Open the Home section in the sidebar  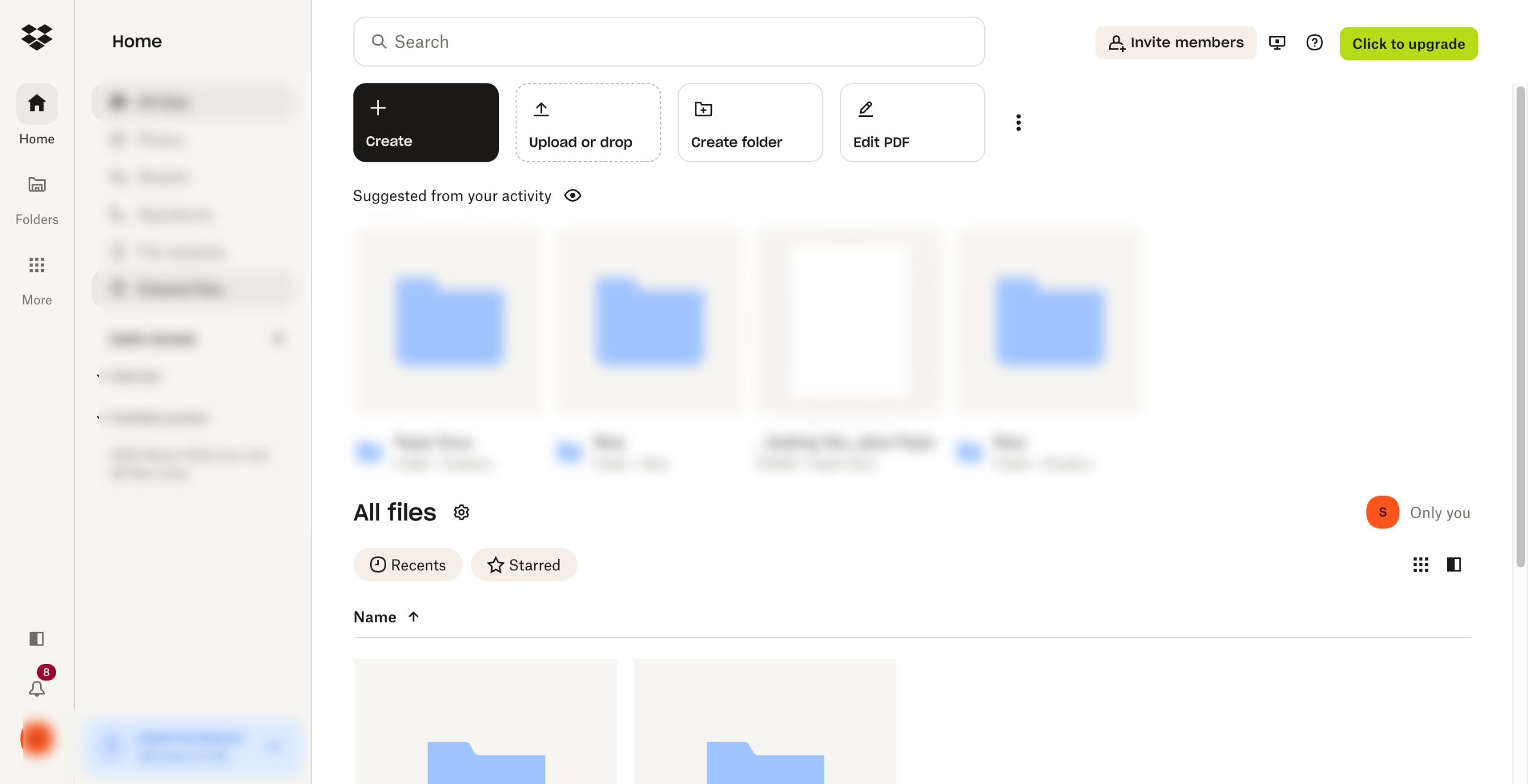36,115
